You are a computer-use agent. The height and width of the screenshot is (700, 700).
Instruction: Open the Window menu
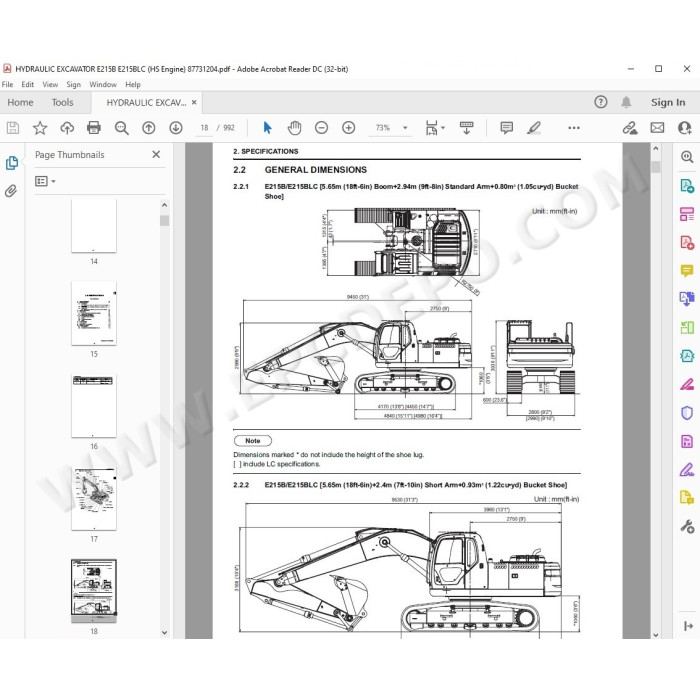coord(103,84)
